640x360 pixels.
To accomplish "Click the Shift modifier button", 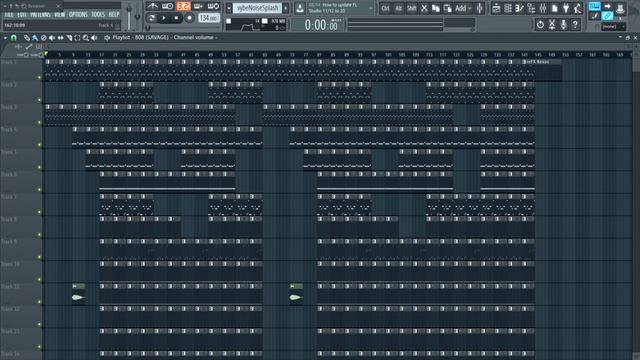I will point(412,8).
